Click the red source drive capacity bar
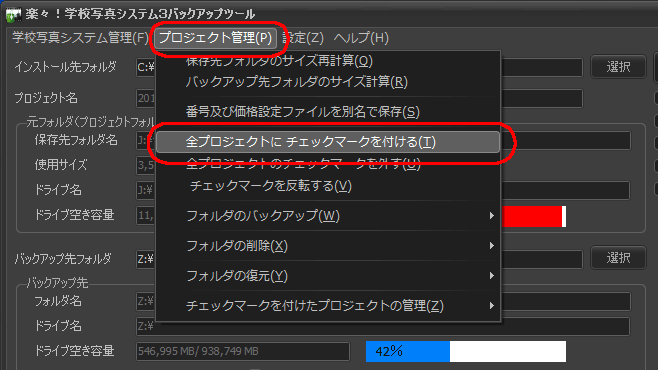 (x=534, y=216)
